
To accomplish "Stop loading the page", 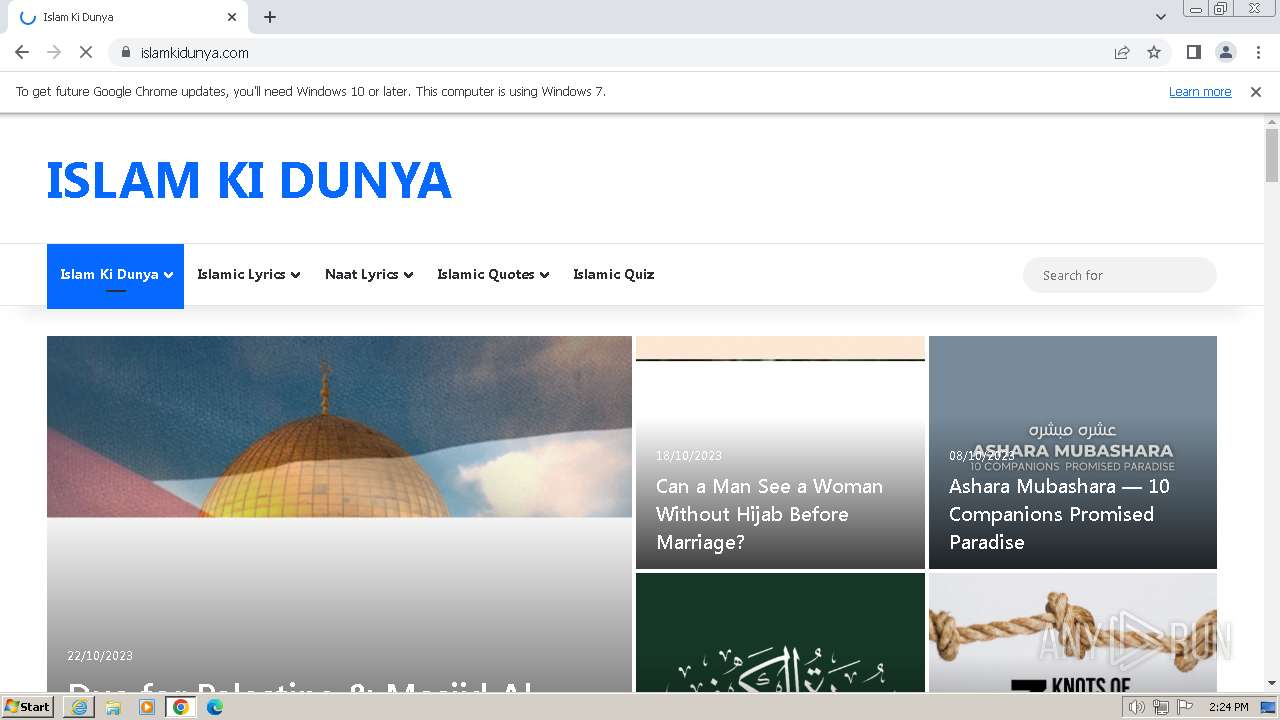I will click(x=86, y=52).
